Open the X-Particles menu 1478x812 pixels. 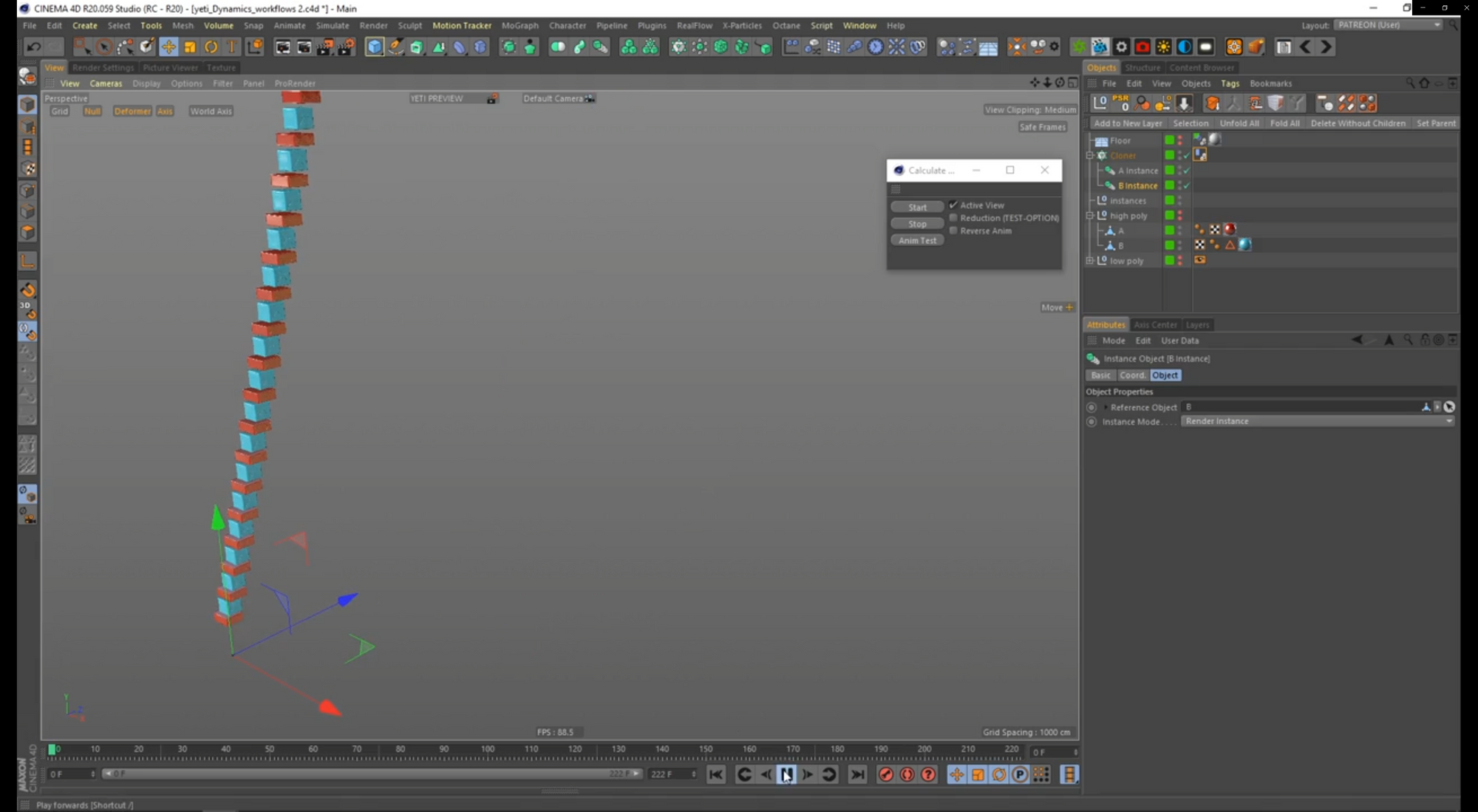tap(741, 25)
